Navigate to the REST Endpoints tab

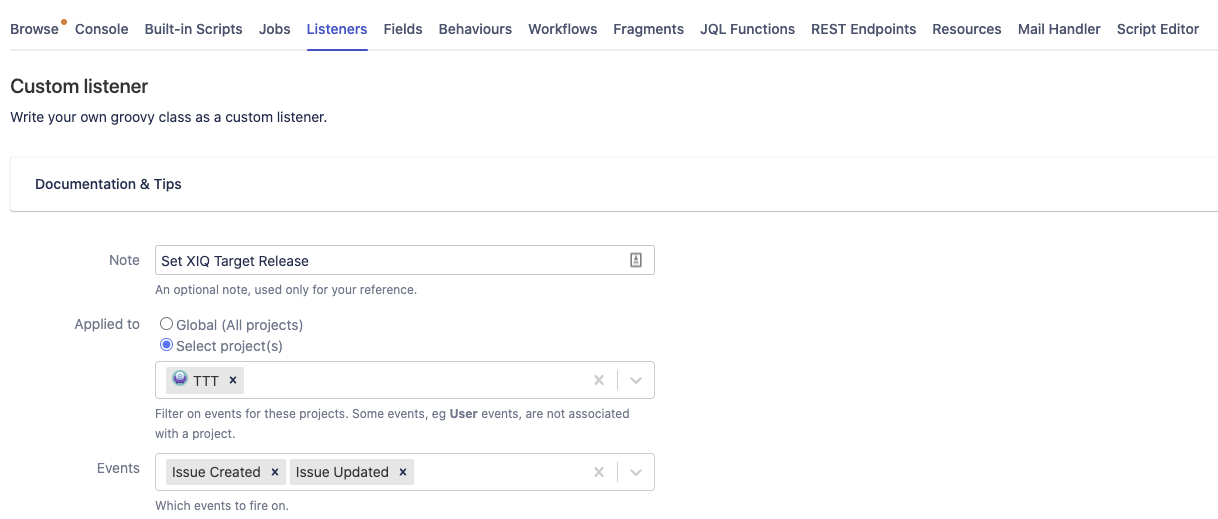click(x=864, y=29)
